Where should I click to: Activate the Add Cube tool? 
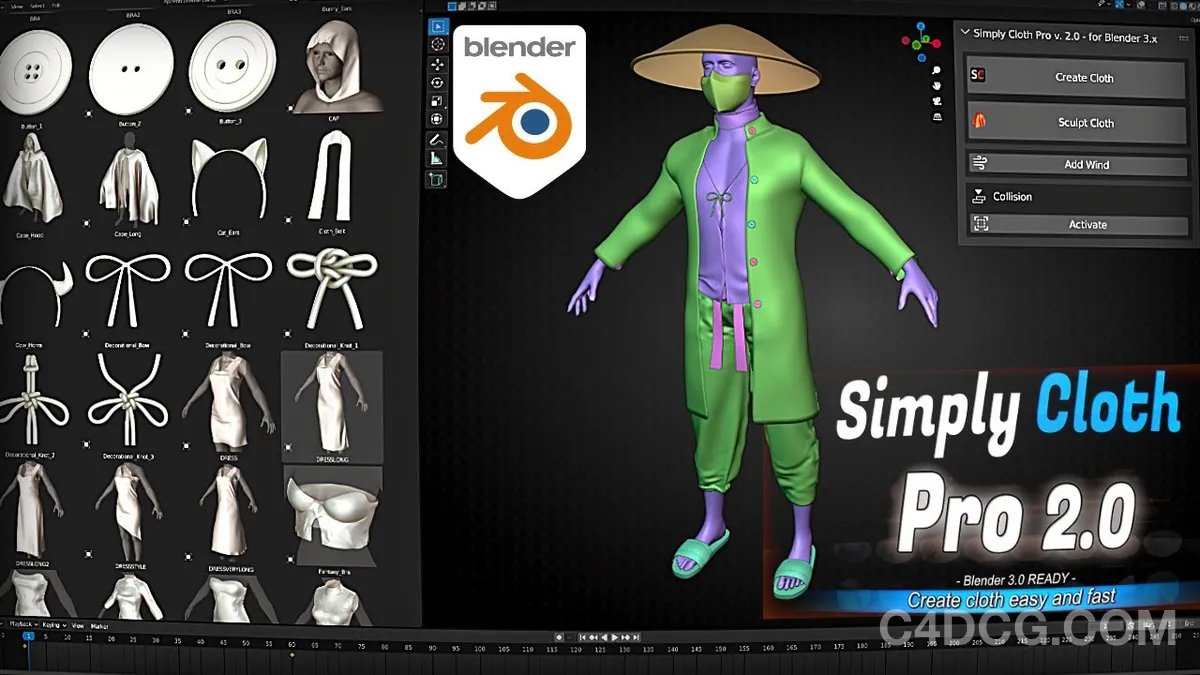coord(437,179)
